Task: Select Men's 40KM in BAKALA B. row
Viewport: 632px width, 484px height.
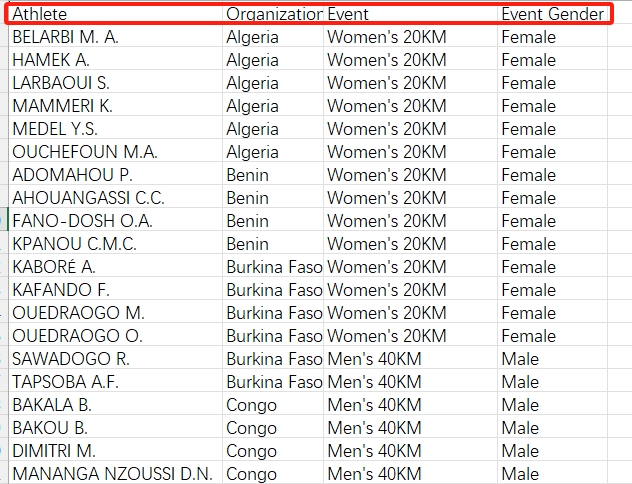Action: pos(411,405)
